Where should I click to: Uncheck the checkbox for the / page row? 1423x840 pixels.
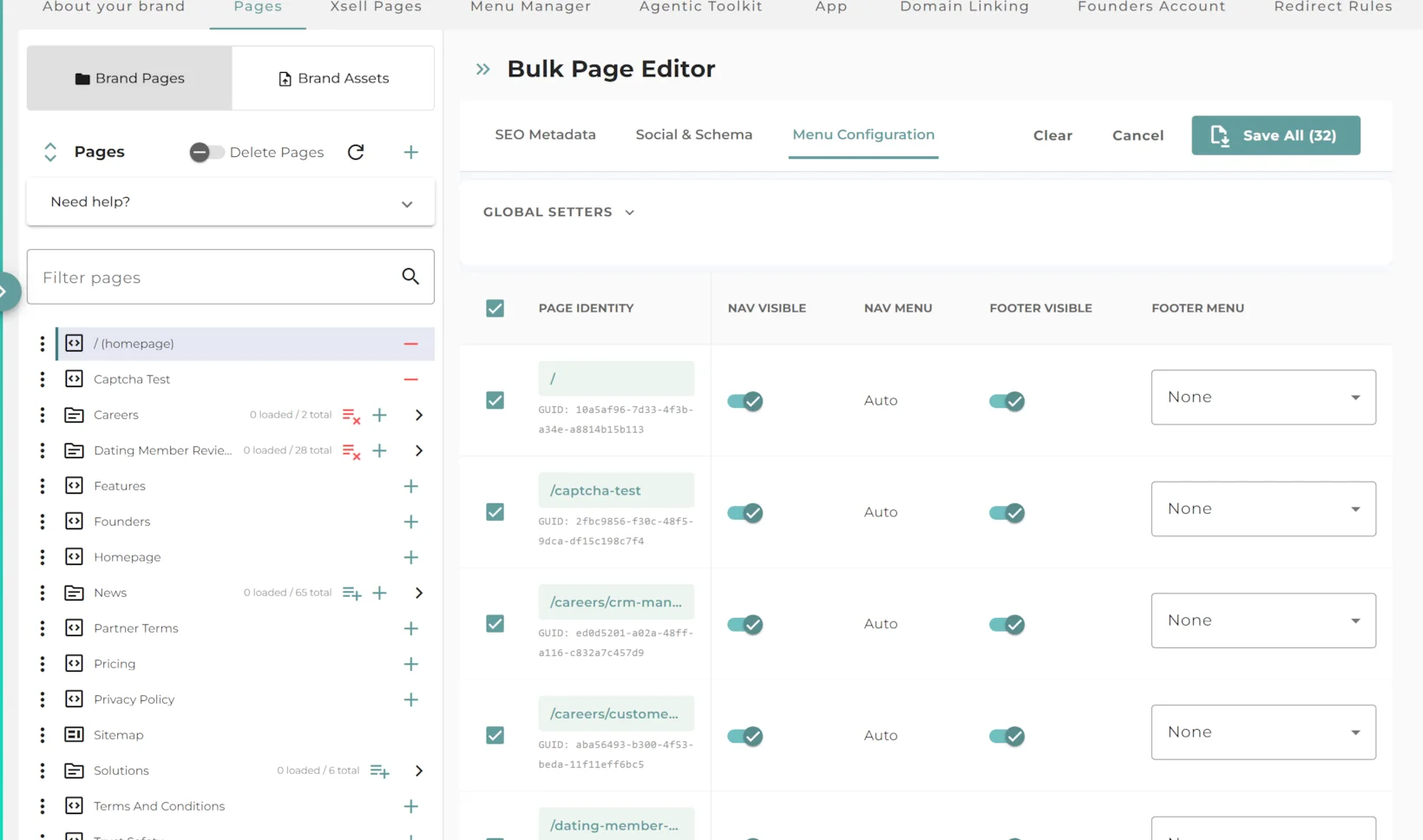click(495, 400)
